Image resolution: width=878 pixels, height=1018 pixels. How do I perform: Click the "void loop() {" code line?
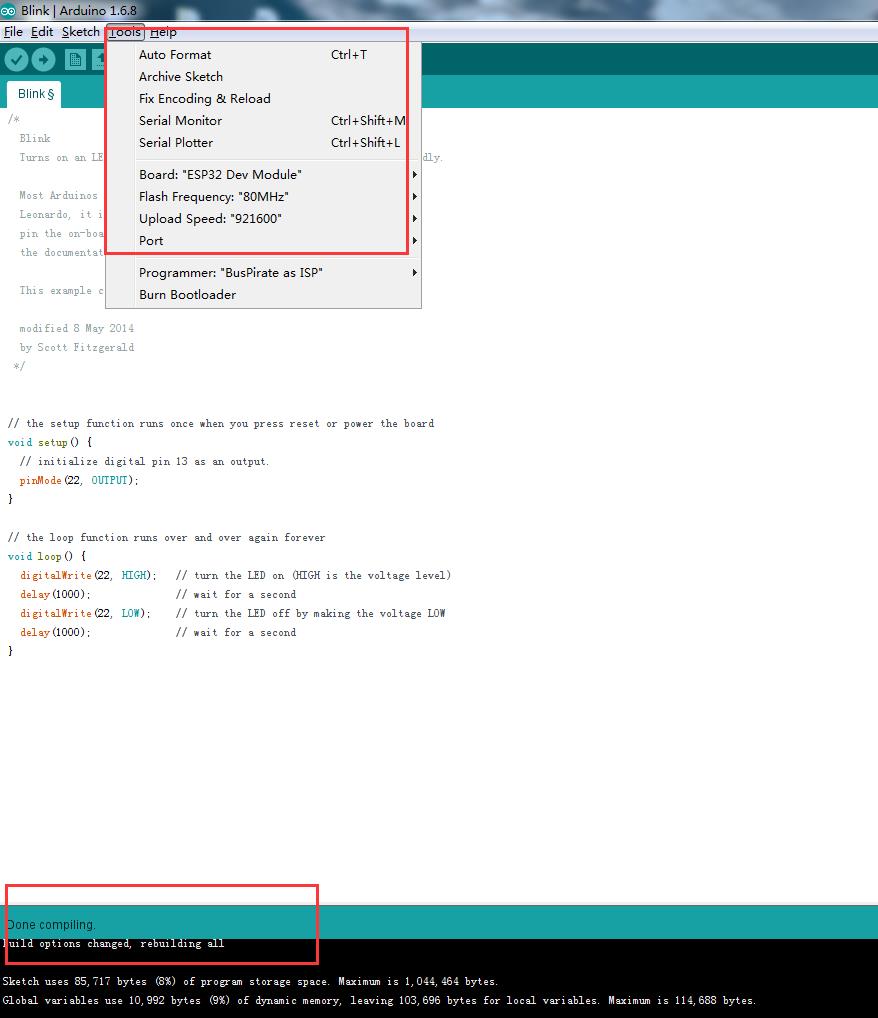tap(47, 556)
